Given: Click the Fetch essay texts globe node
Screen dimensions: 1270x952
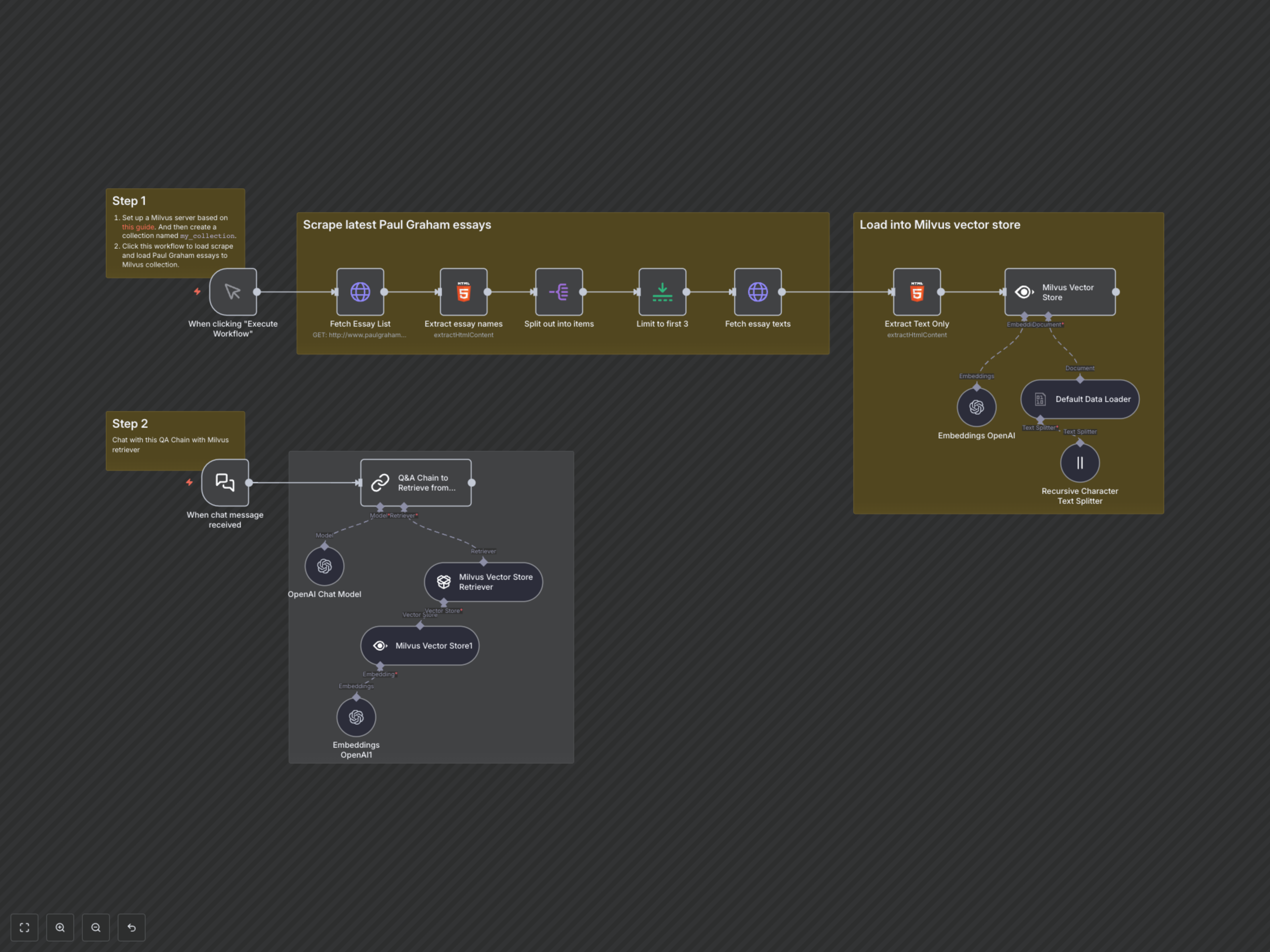Looking at the screenshot, I should (757, 292).
